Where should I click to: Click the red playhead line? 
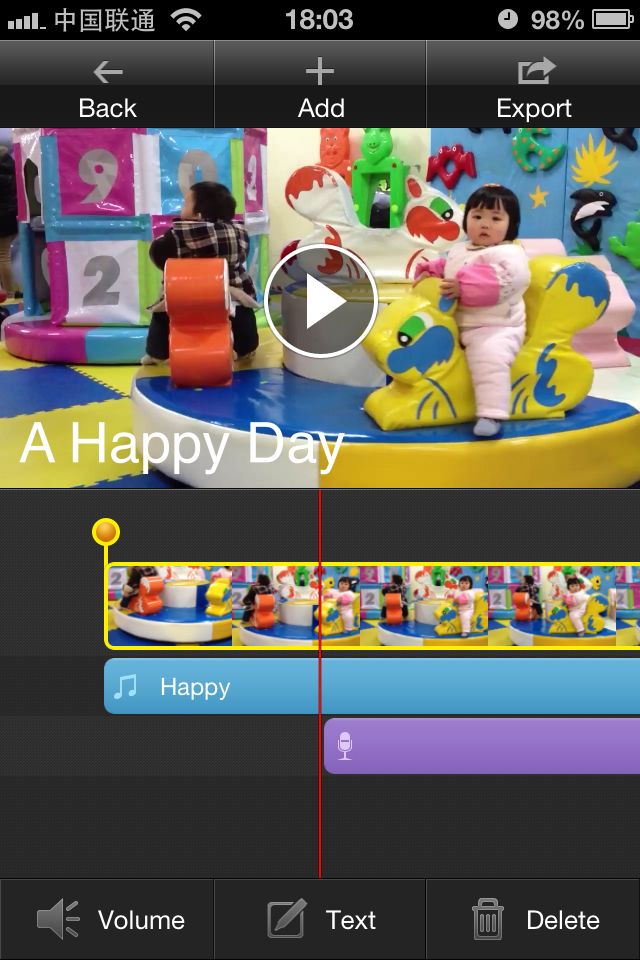point(320,683)
